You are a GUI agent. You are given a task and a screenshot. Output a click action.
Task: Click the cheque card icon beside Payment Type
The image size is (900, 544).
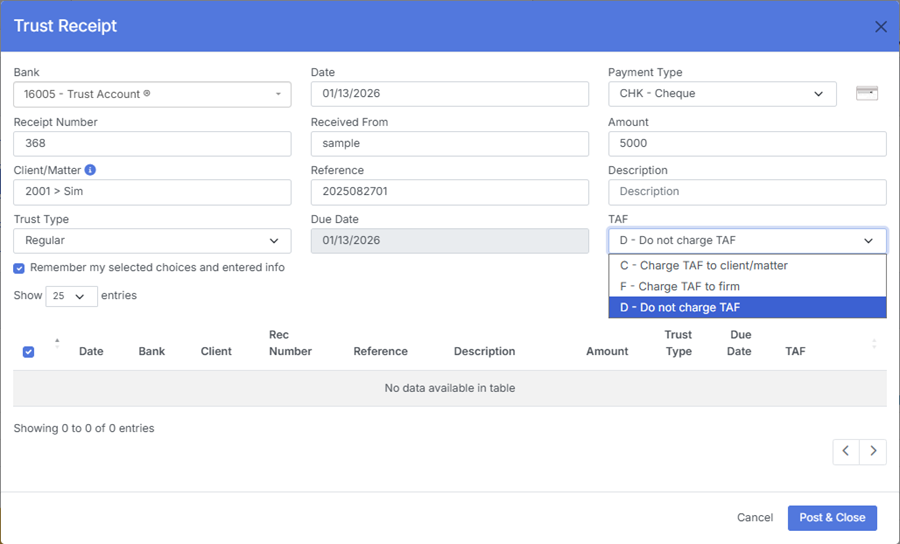coord(866,94)
